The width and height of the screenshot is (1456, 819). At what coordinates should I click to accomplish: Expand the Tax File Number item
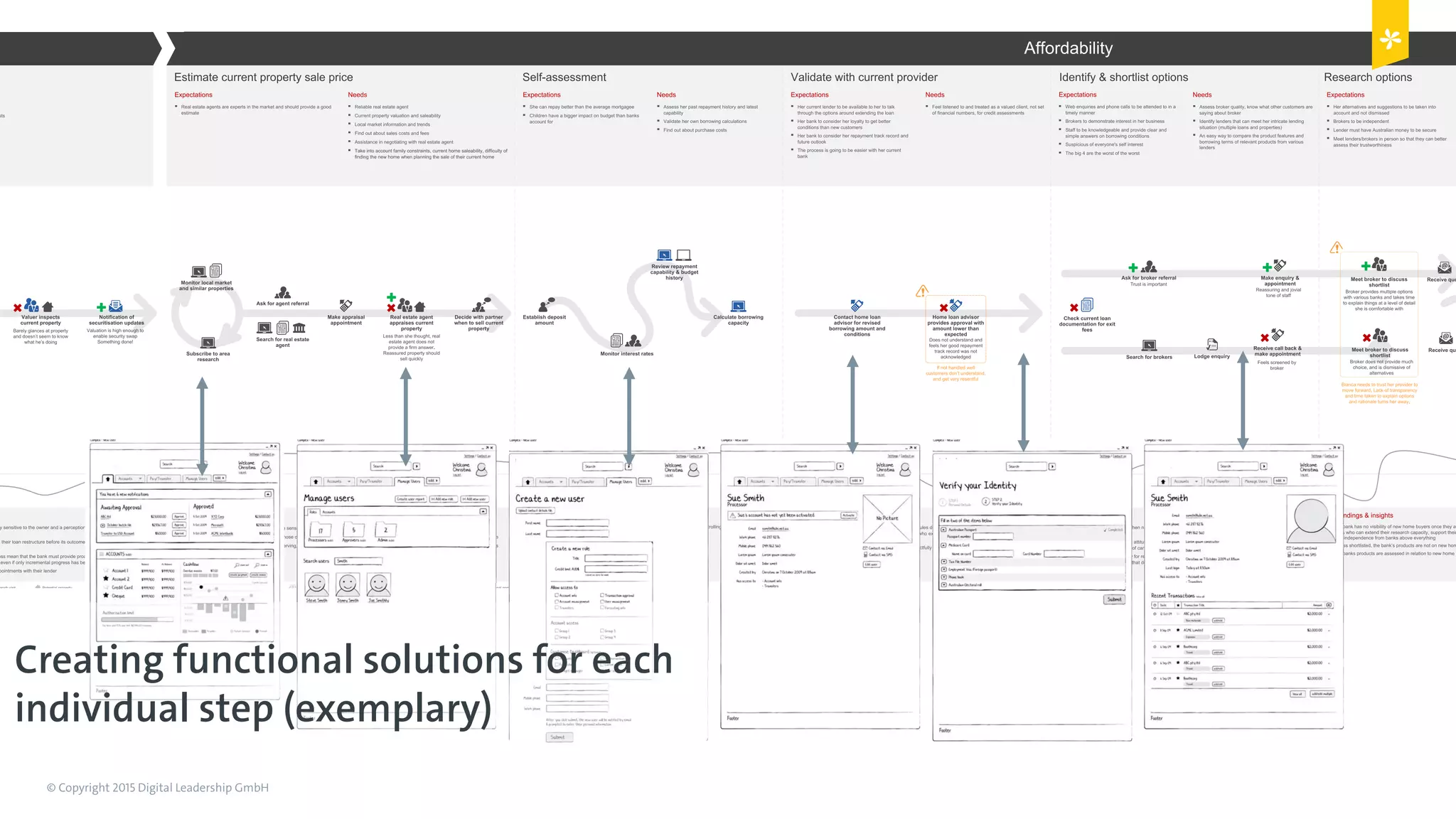943,561
